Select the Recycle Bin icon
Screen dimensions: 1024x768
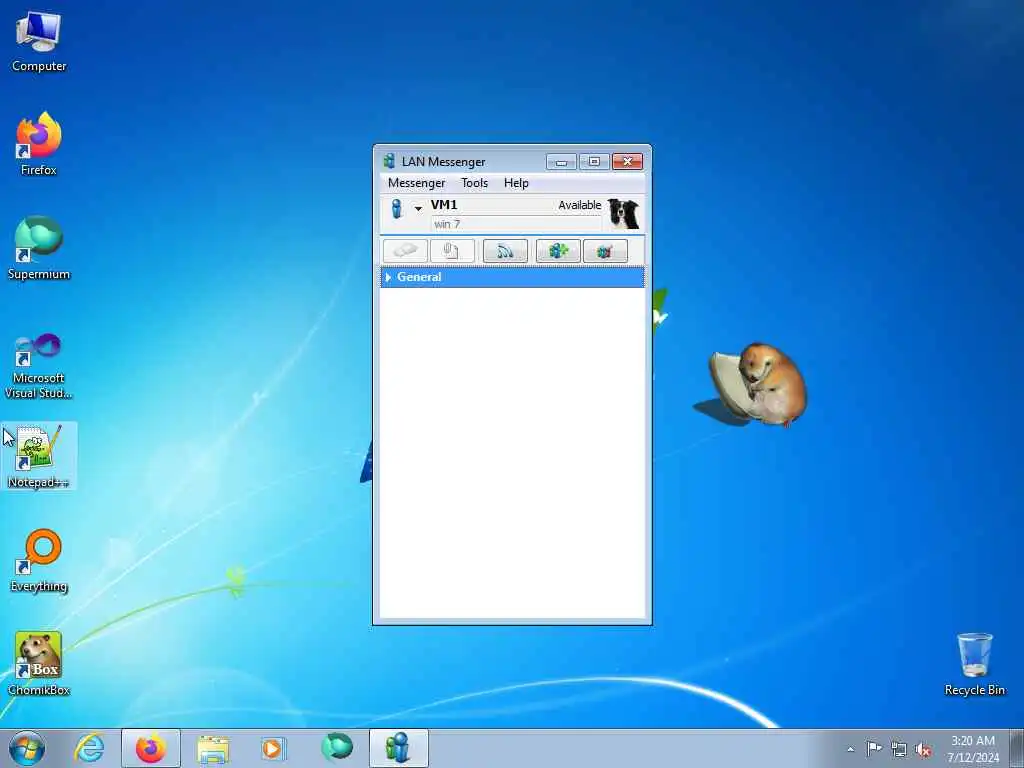(974, 664)
